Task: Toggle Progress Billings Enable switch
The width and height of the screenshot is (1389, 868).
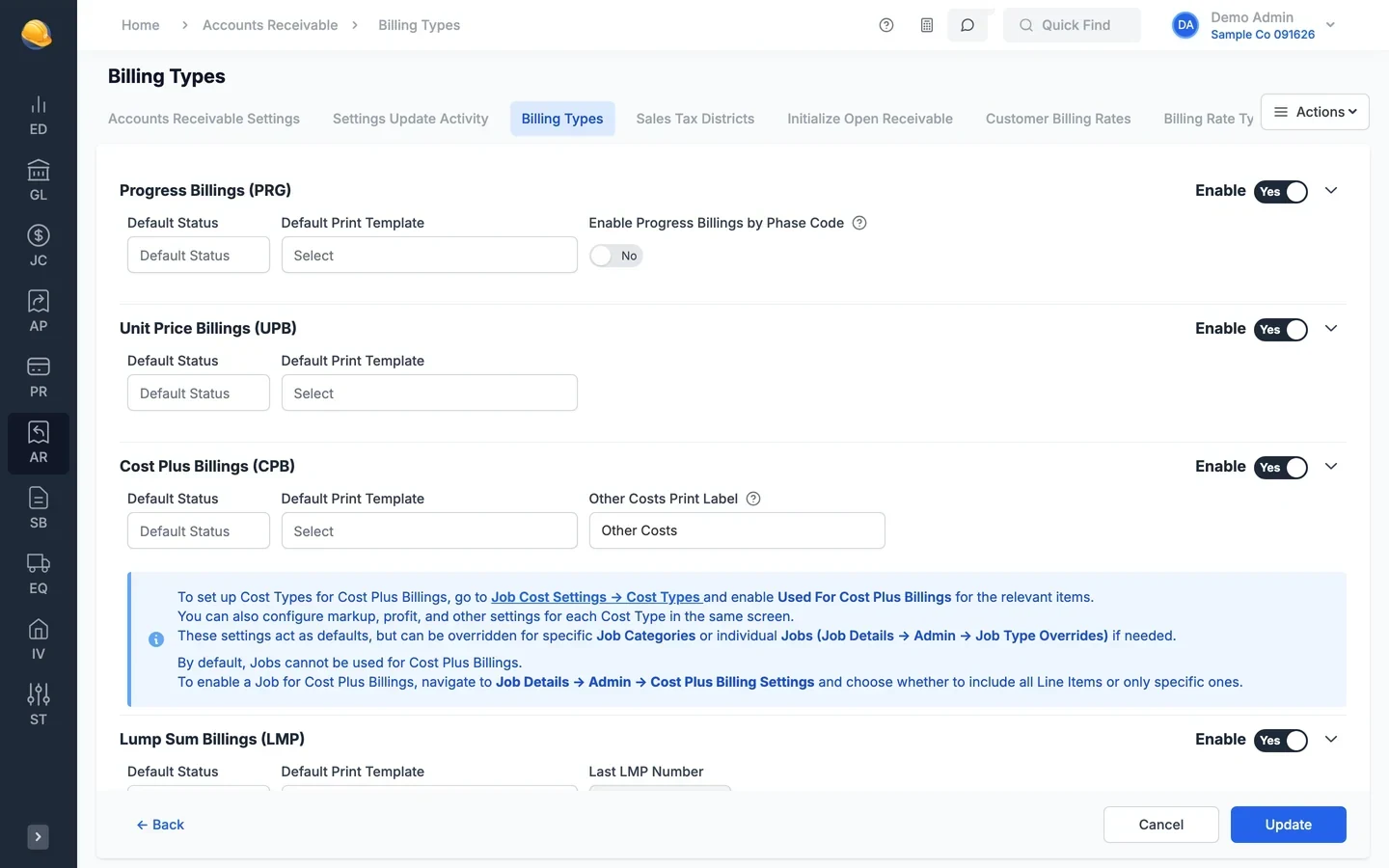Action: click(x=1281, y=192)
